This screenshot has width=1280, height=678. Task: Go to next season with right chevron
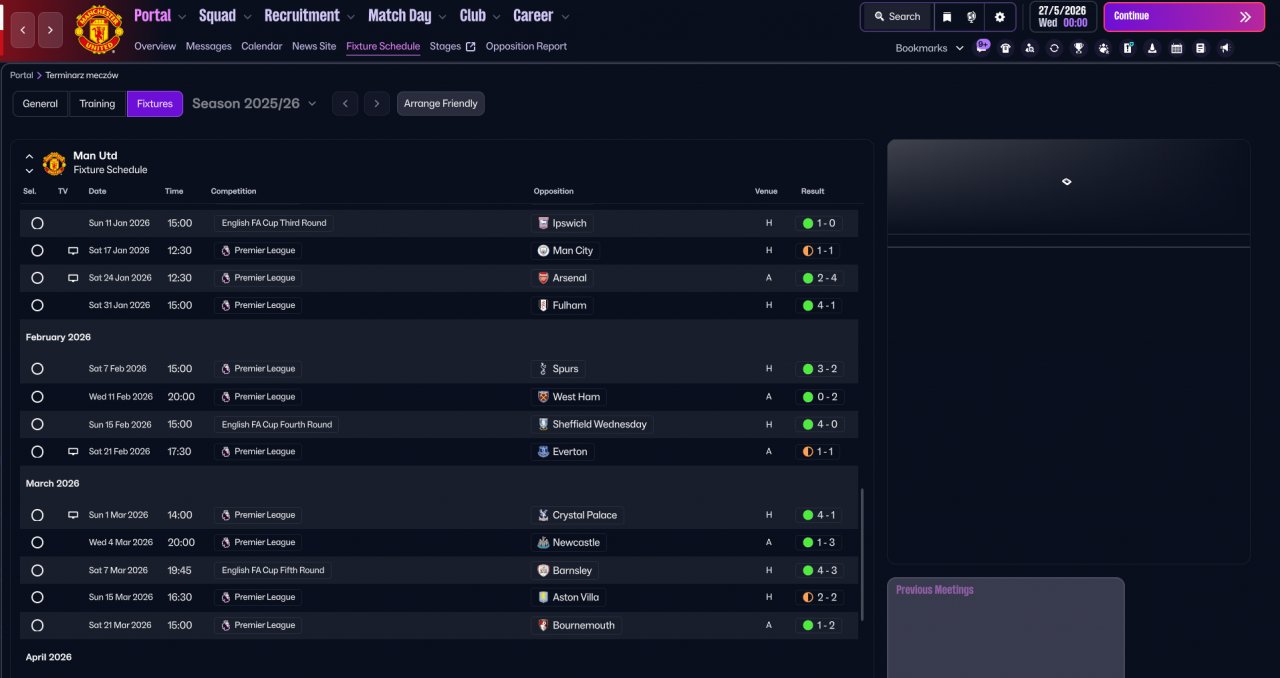(x=376, y=104)
